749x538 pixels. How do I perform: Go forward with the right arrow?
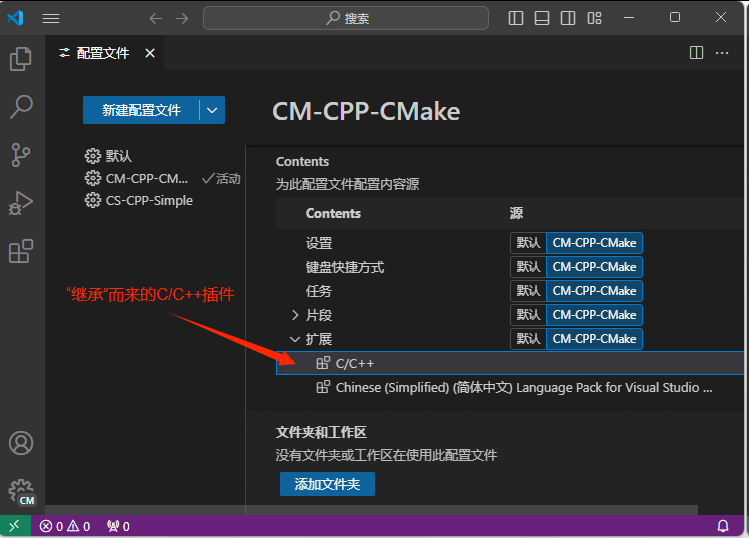[182, 18]
